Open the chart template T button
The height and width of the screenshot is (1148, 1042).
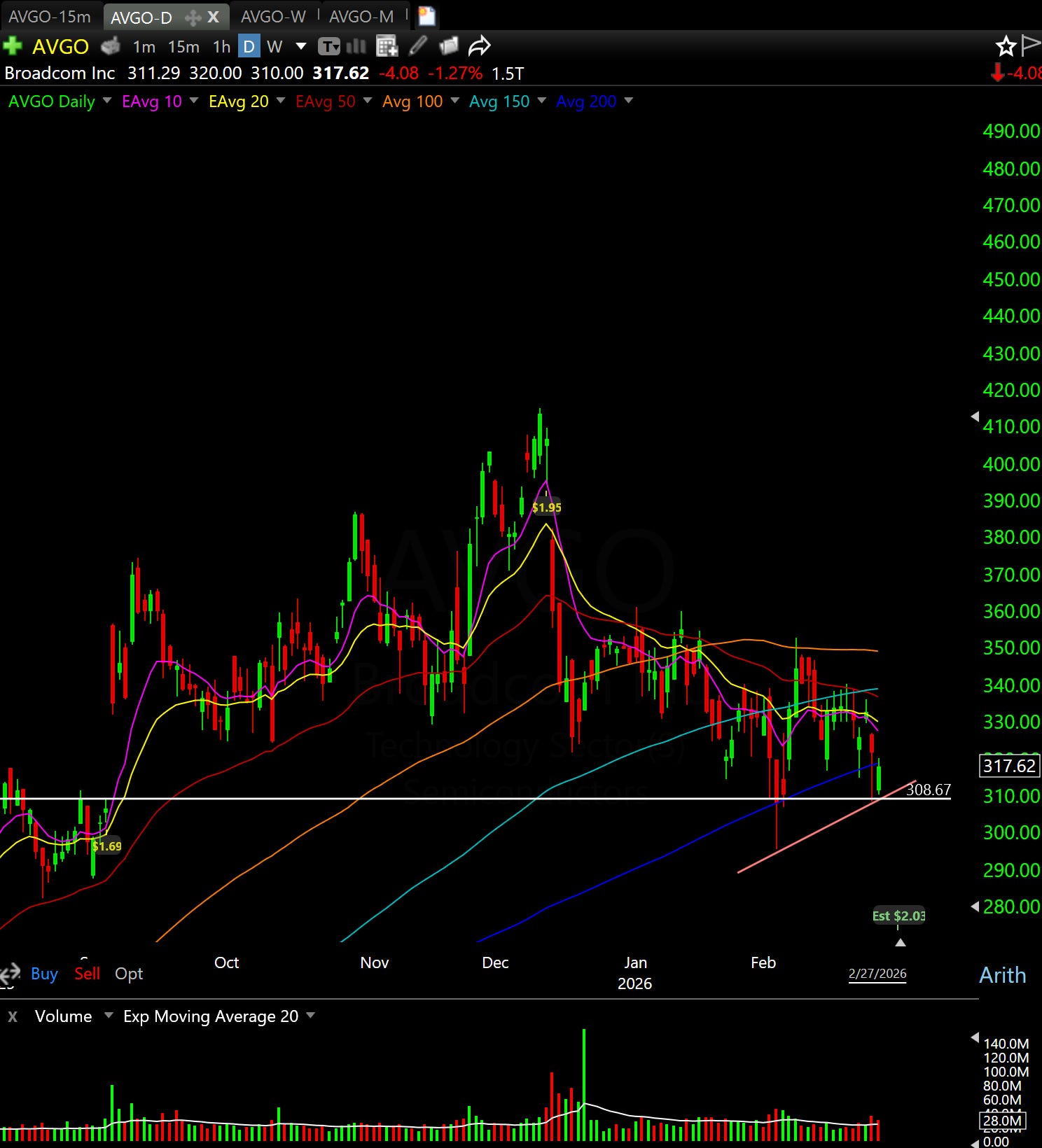329,47
